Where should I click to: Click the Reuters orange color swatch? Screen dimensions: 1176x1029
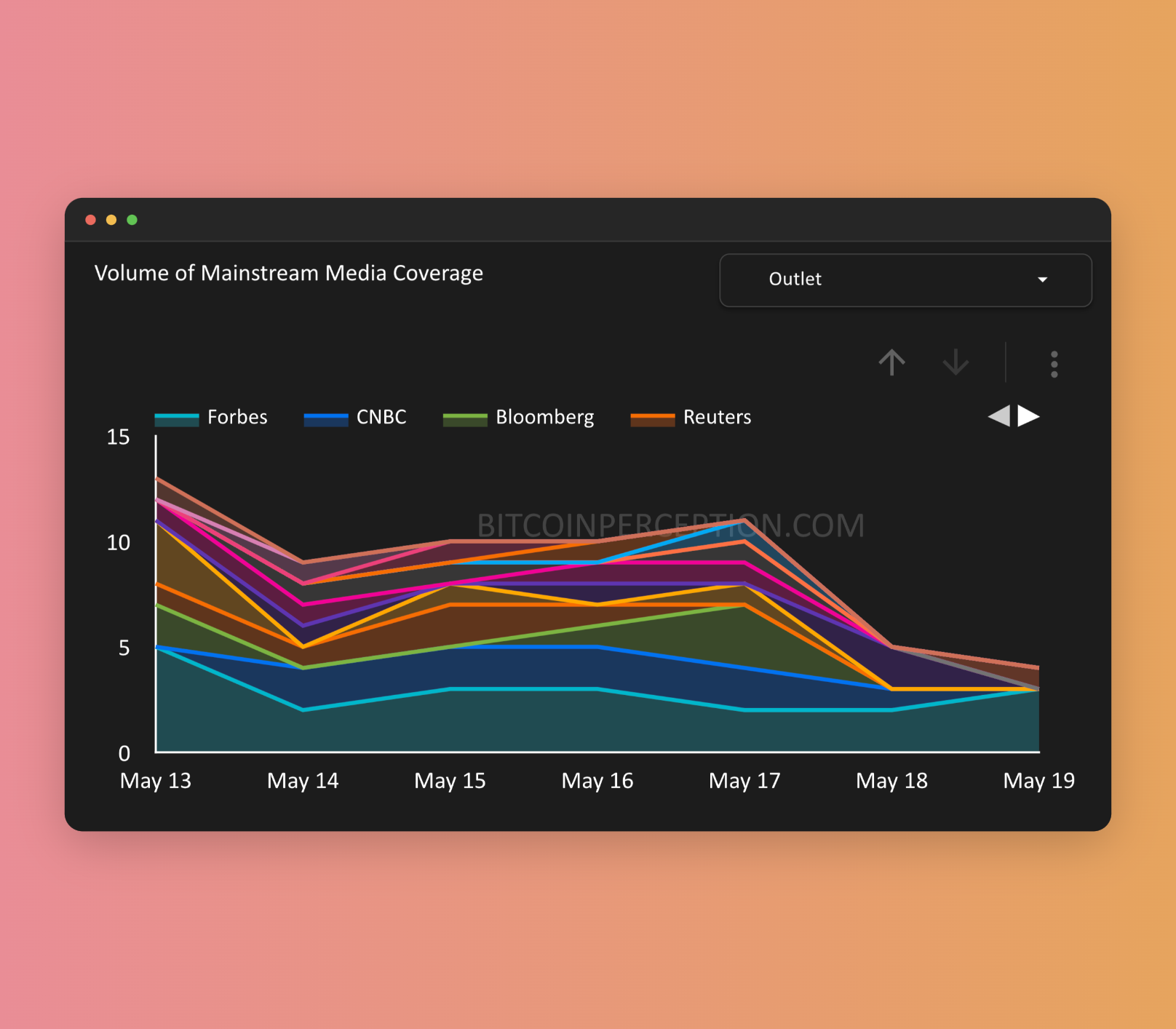point(652,419)
